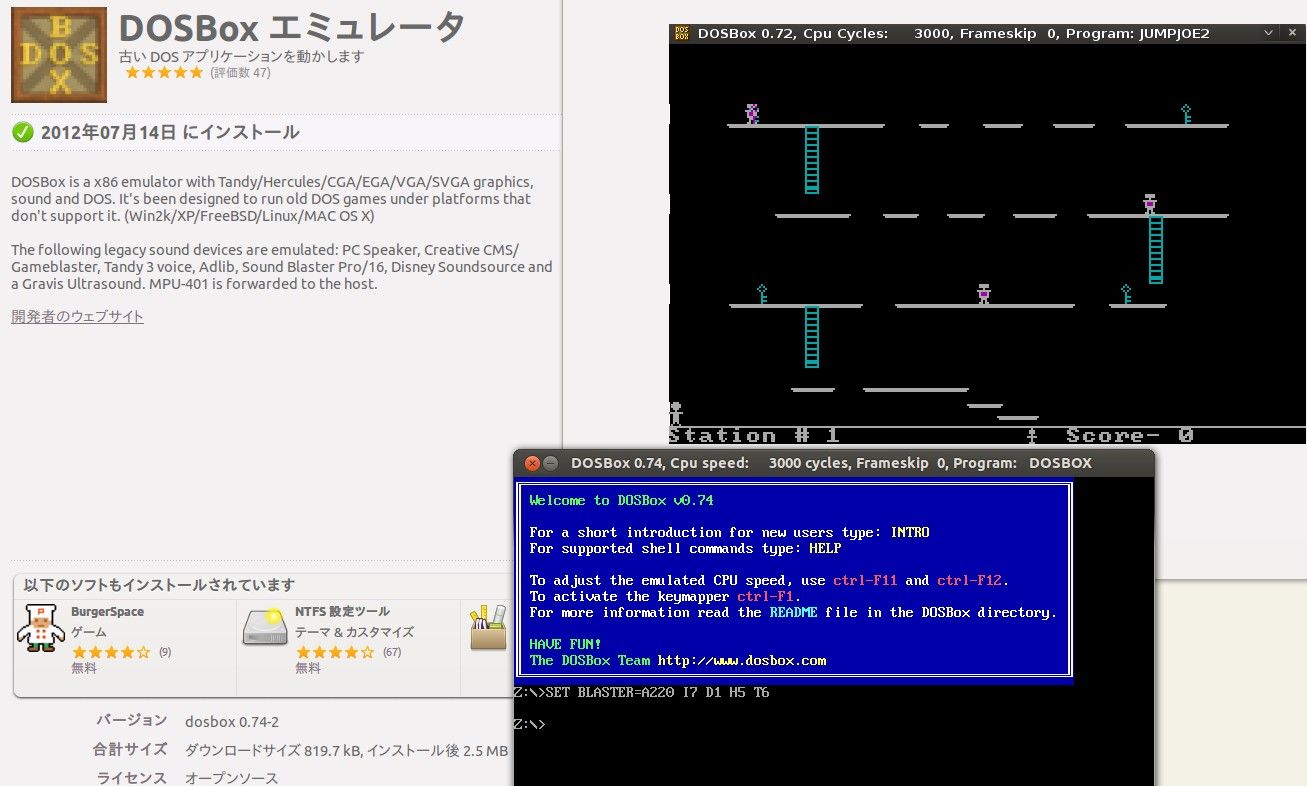1307x786 pixels.
Task: Click the ゲーム category label
Action: [89, 632]
